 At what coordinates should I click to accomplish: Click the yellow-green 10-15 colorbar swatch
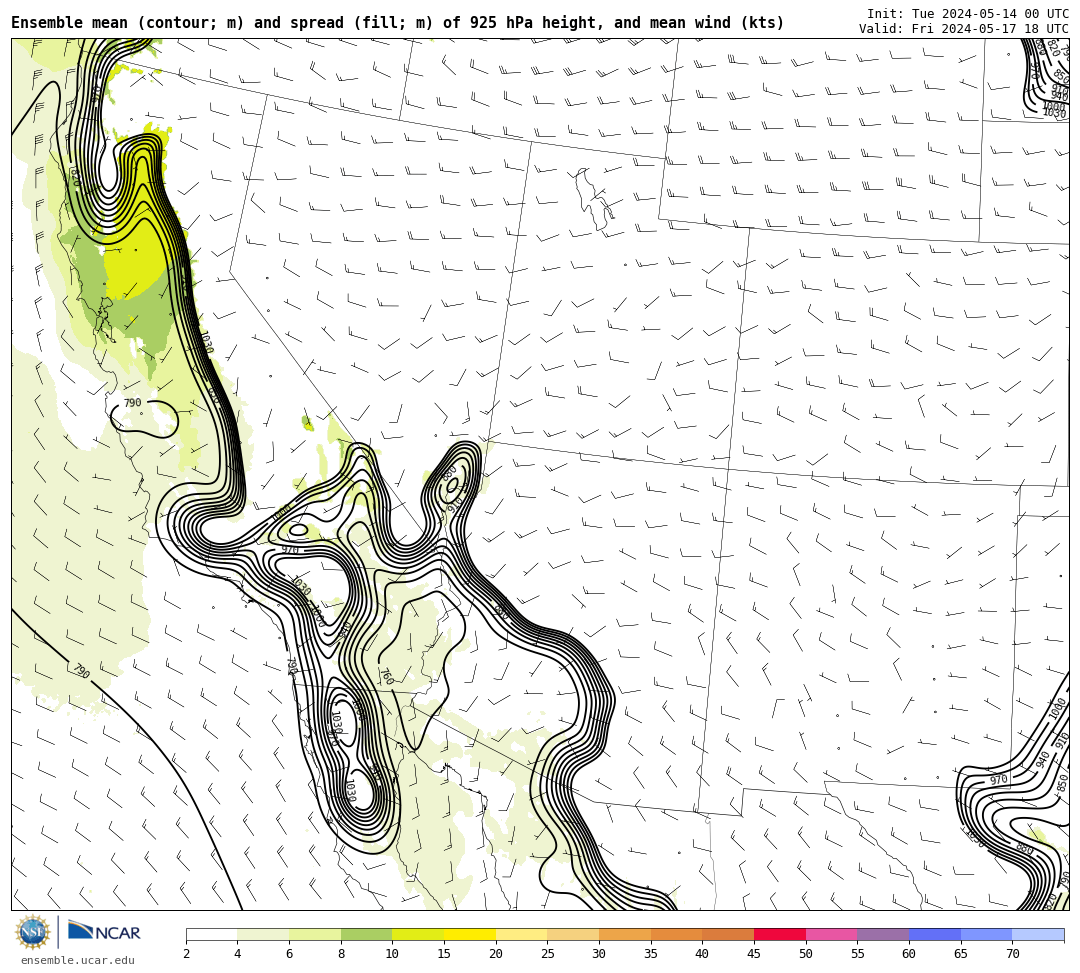418,934
